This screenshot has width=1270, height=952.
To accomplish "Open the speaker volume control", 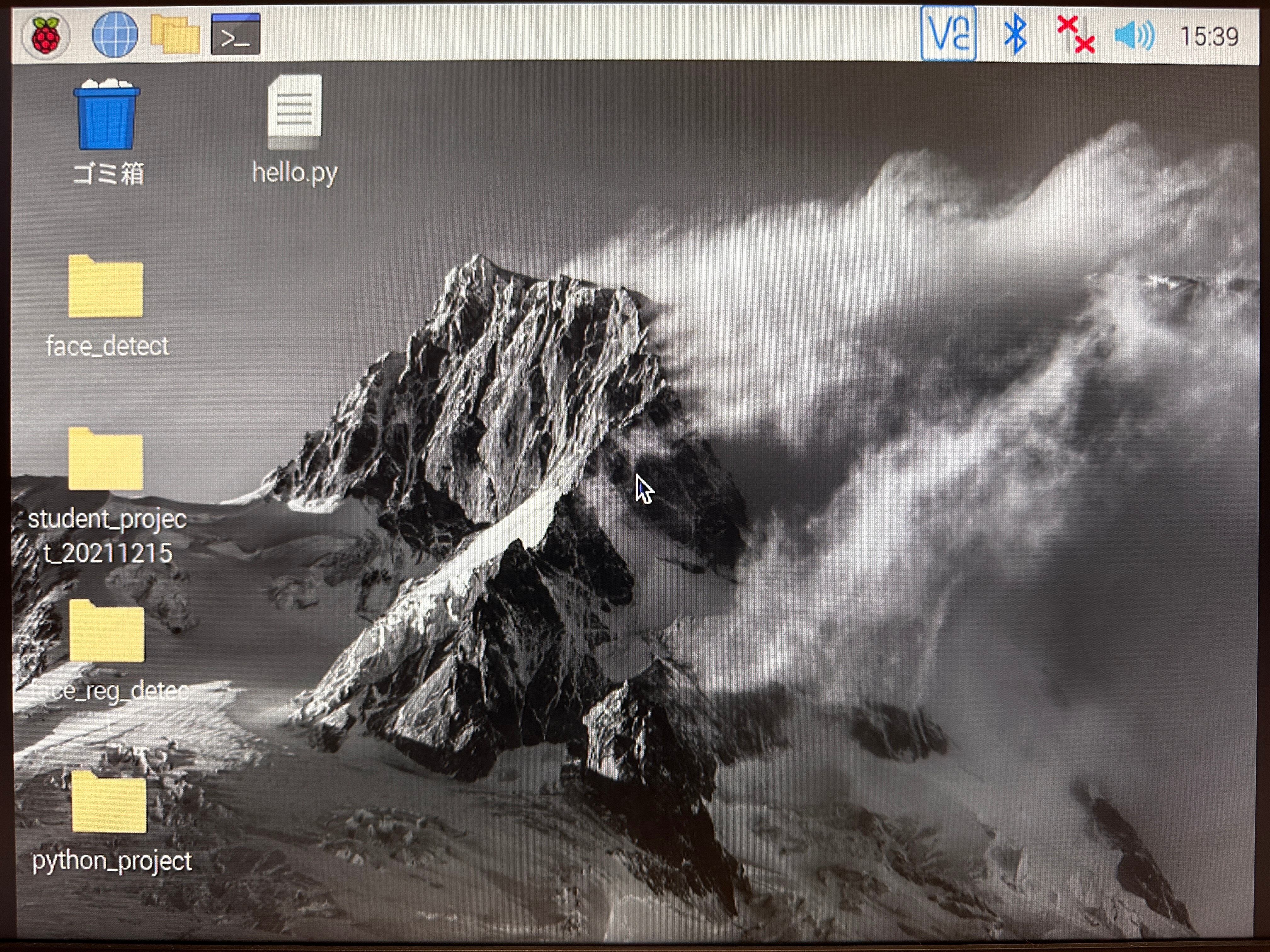I will point(1134,36).
